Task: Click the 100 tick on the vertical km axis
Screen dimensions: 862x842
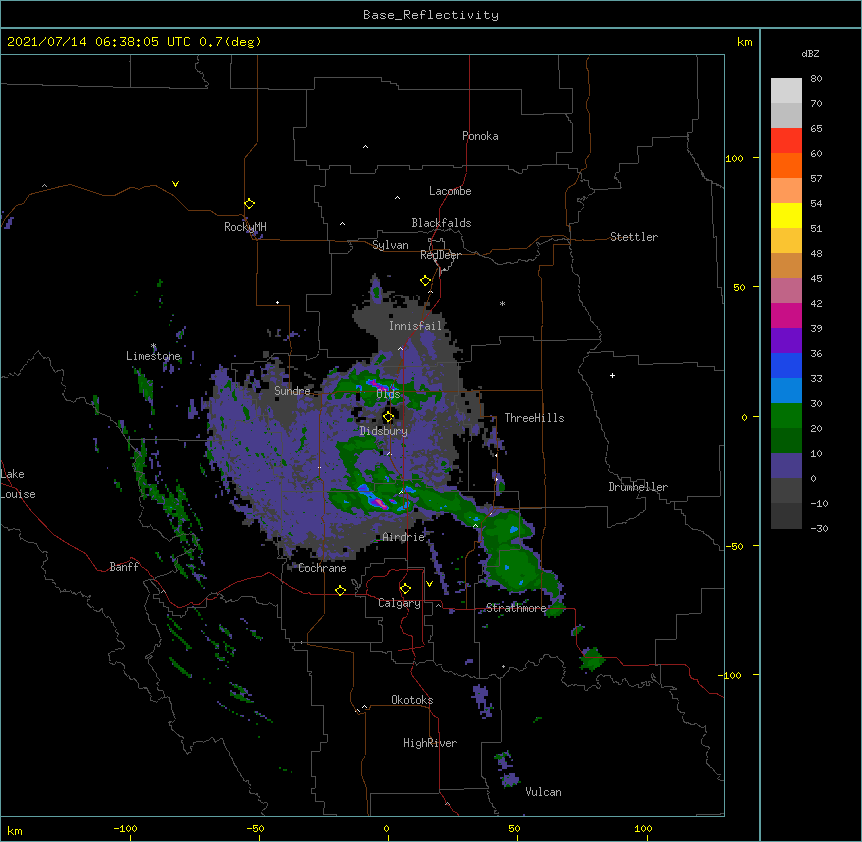Action: pos(734,158)
